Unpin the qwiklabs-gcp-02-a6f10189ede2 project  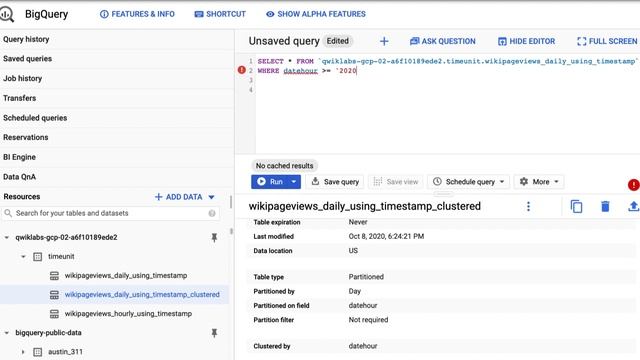214,238
